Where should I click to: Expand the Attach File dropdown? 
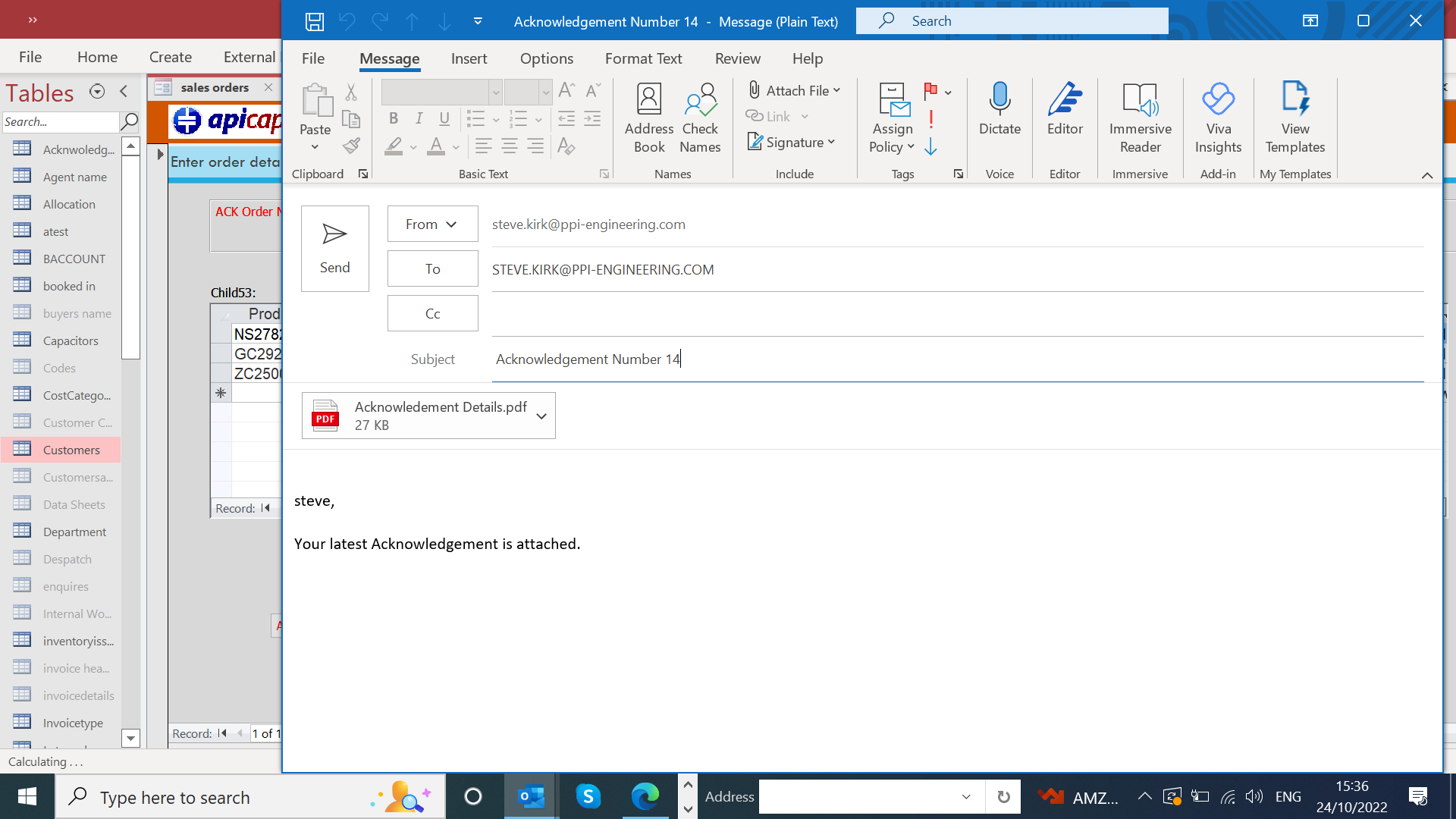[x=836, y=91]
